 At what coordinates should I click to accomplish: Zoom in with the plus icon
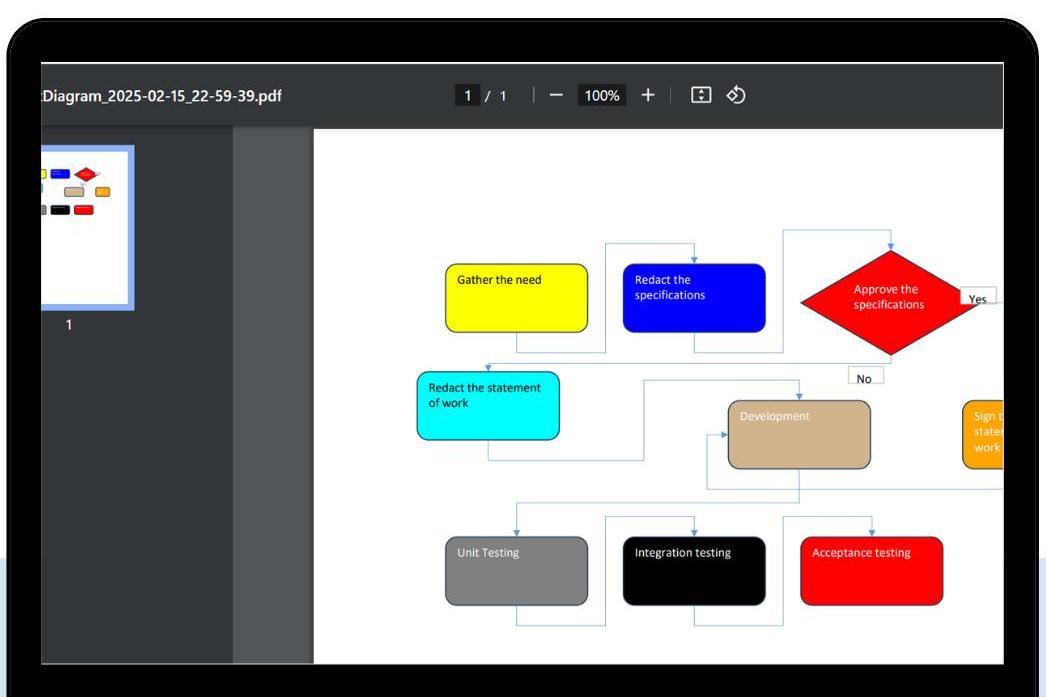[x=647, y=94]
